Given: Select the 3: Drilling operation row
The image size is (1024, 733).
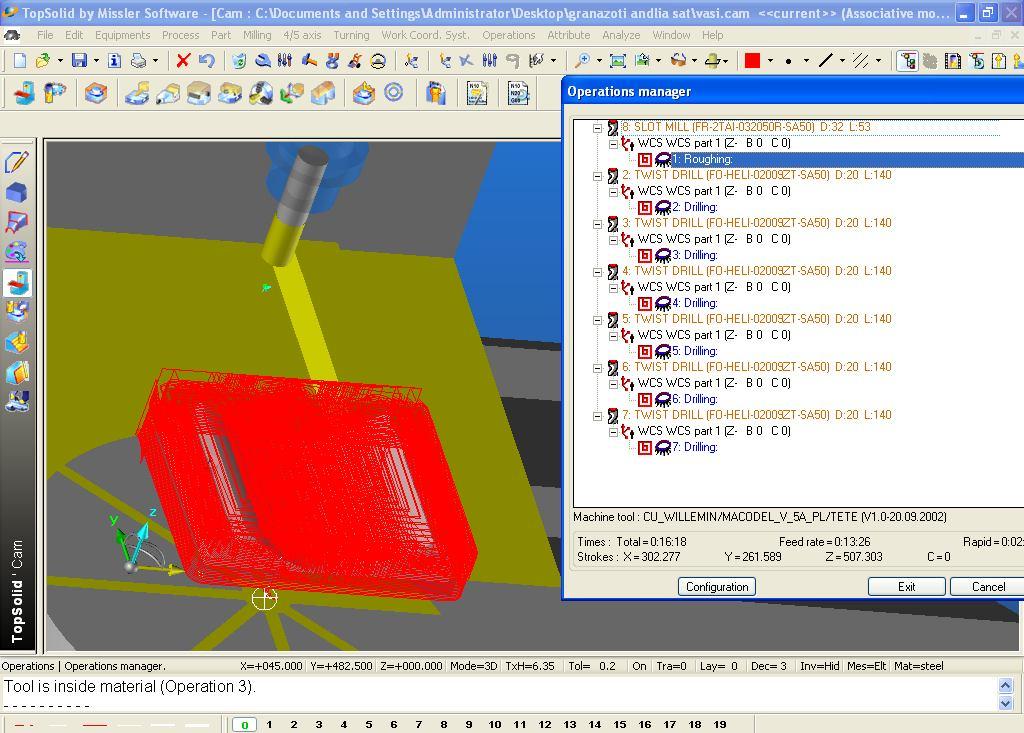Looking at the screenshot, I should coord(695,255).
